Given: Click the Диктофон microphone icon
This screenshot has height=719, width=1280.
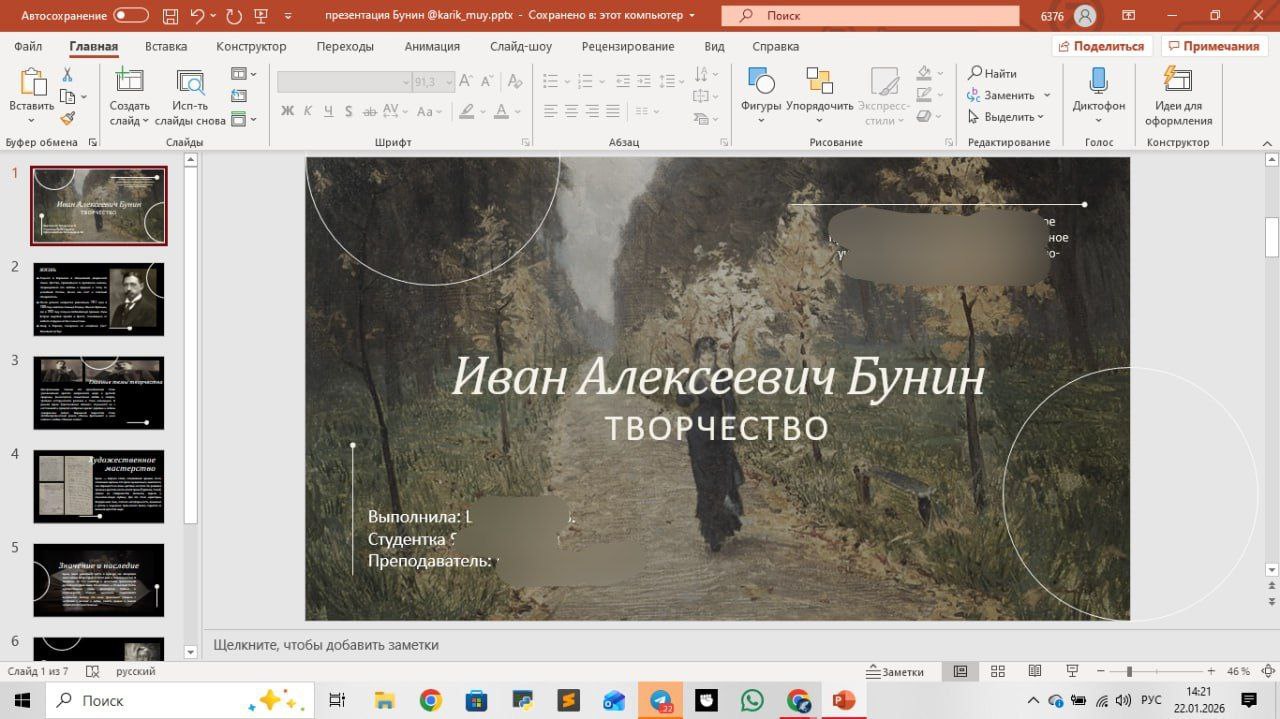Looking at the screenshot, I should coord(1098,81).
